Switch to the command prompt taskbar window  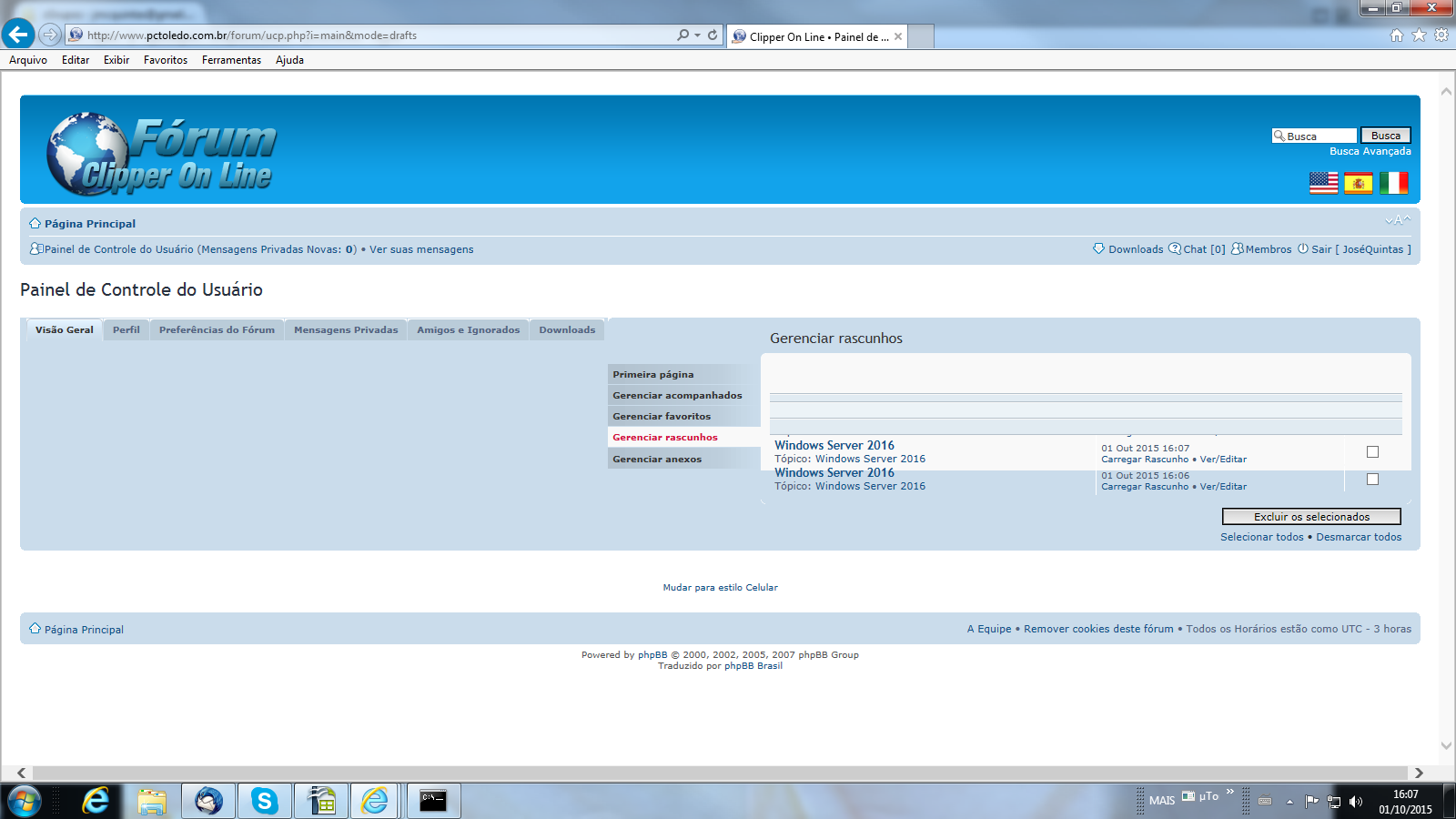[x=433, y=801]
